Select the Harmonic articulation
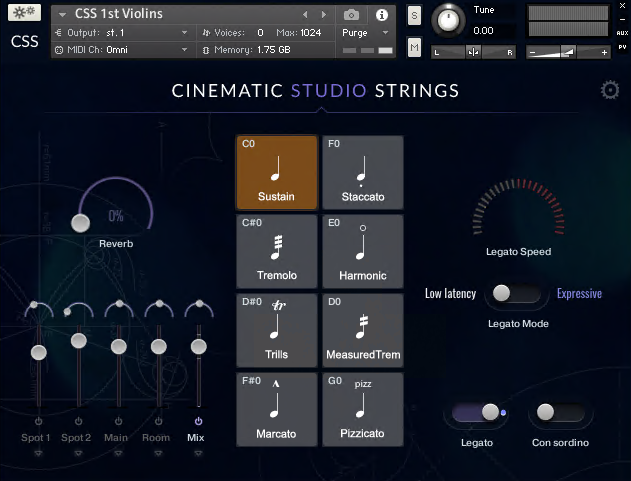 363,251
